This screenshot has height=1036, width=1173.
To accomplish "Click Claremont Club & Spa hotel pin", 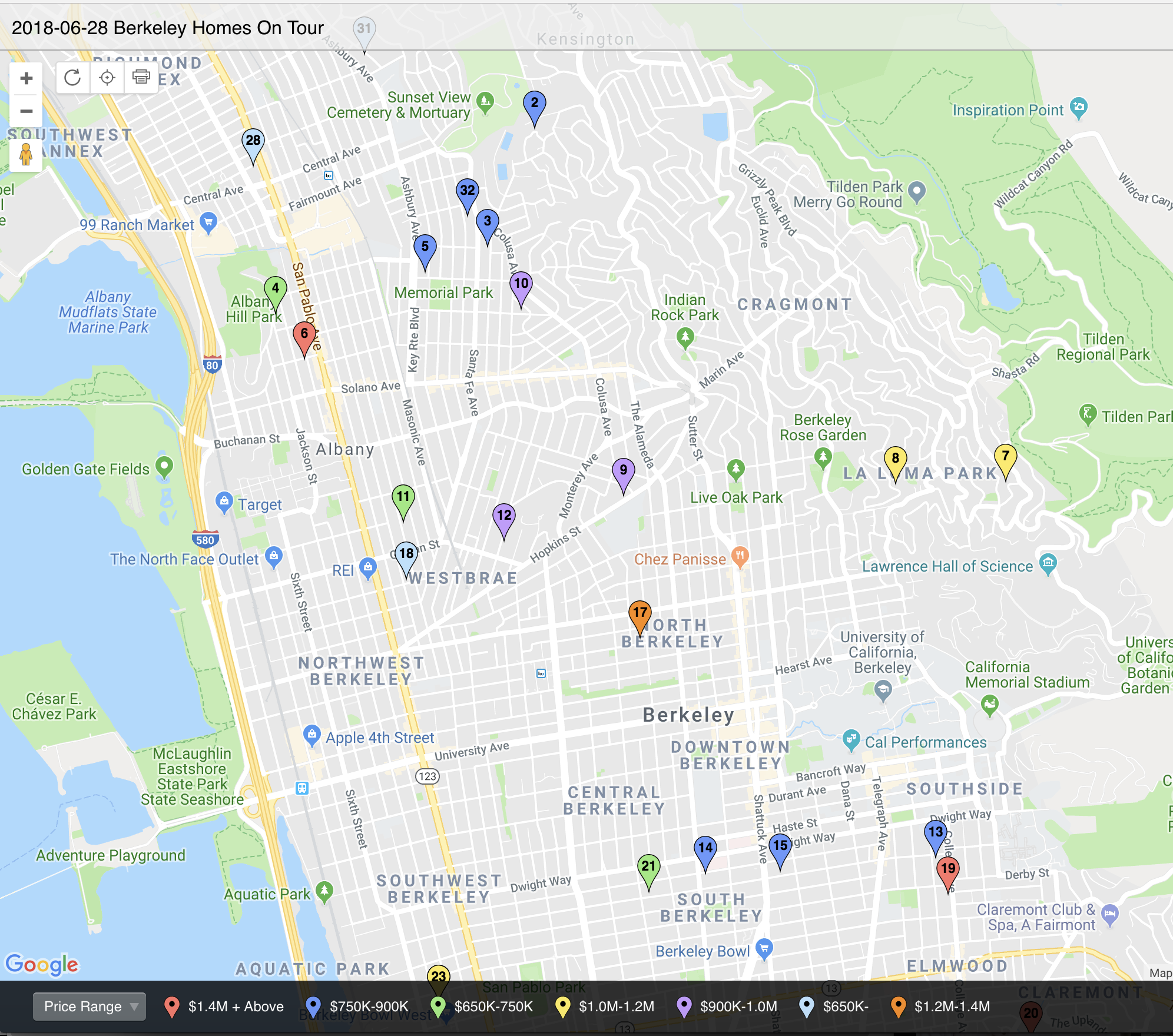I will coord(1110,915).
